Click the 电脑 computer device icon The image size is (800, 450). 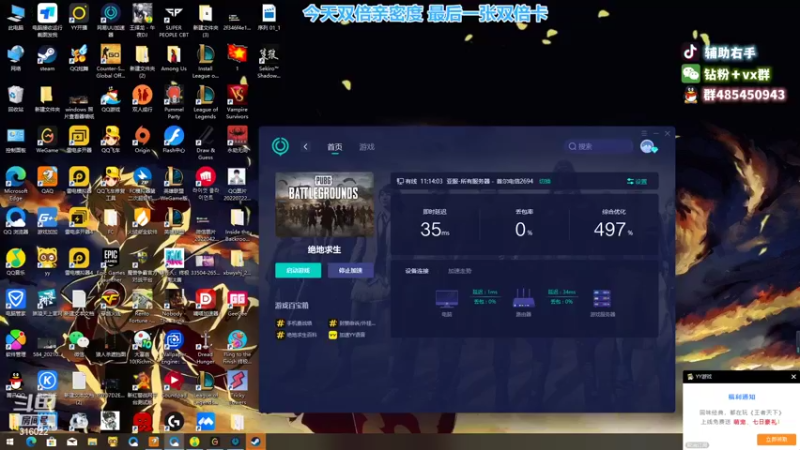pyautogui.click(x=446, y=298)
